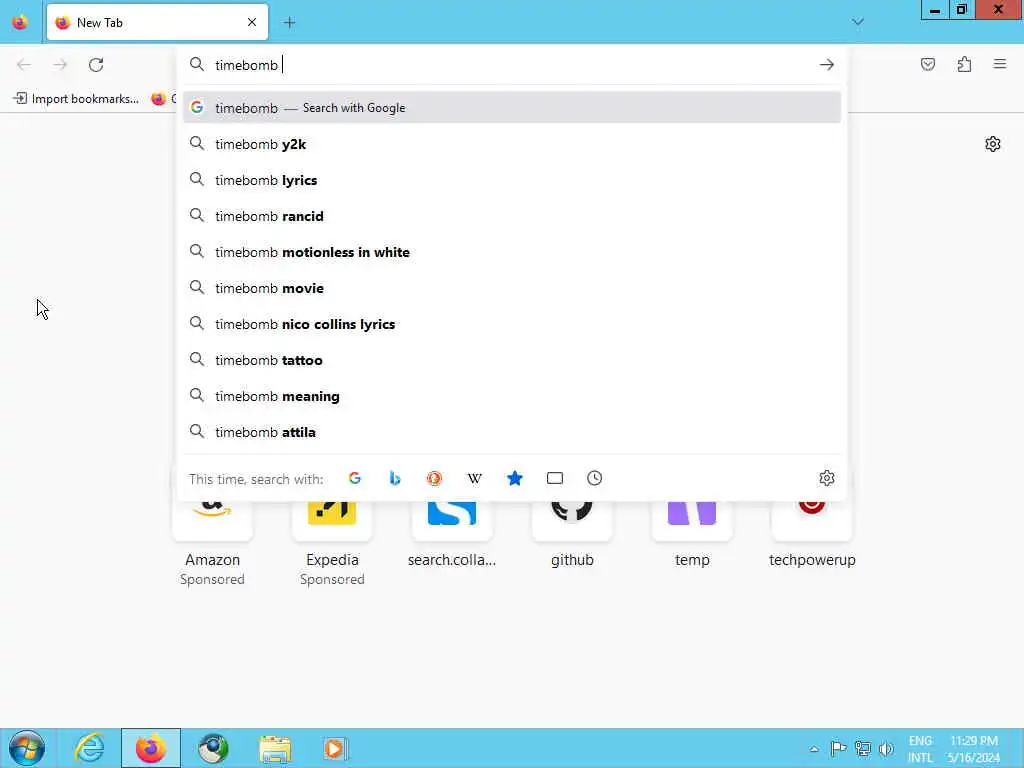Image resolution: width=1024 pixels, height=768 pixels.
Task: Choose the timebomb y2k suggestion
Action: (512, 144)
